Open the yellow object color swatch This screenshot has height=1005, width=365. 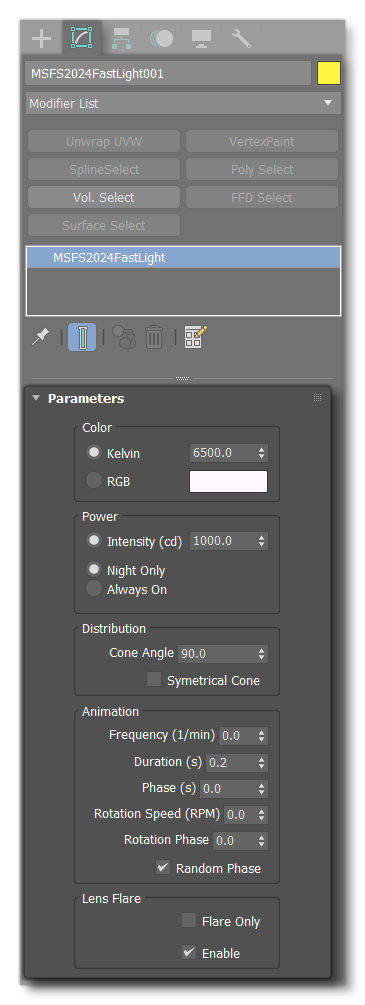point(328,74)
